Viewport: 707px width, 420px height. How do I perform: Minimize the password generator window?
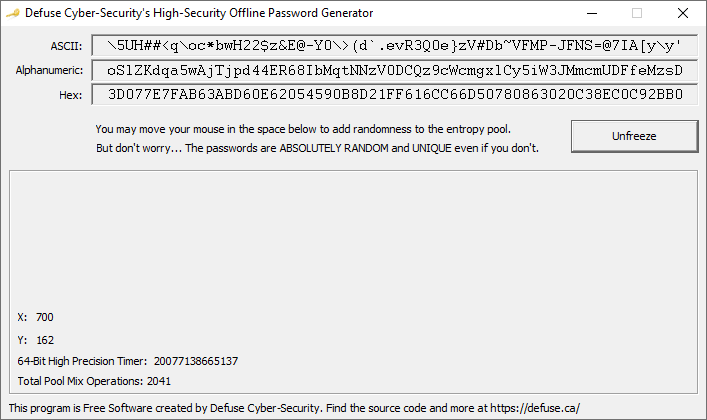[x=592, y=13]
